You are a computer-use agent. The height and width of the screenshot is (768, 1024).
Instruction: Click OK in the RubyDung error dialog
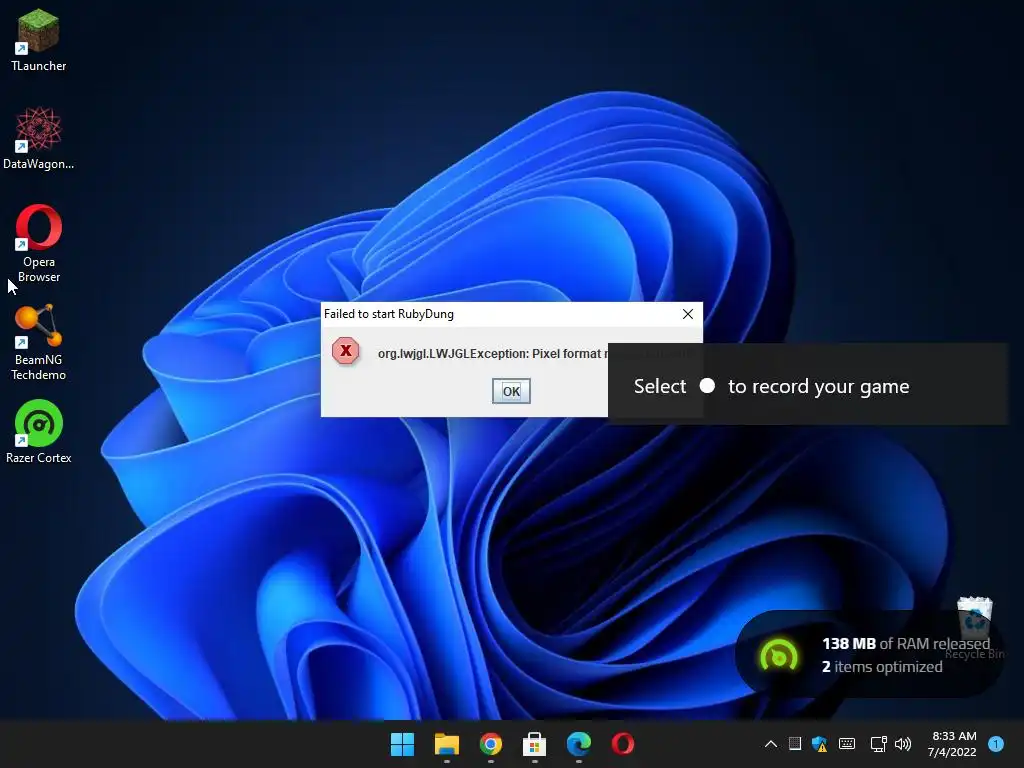[511, 391]
